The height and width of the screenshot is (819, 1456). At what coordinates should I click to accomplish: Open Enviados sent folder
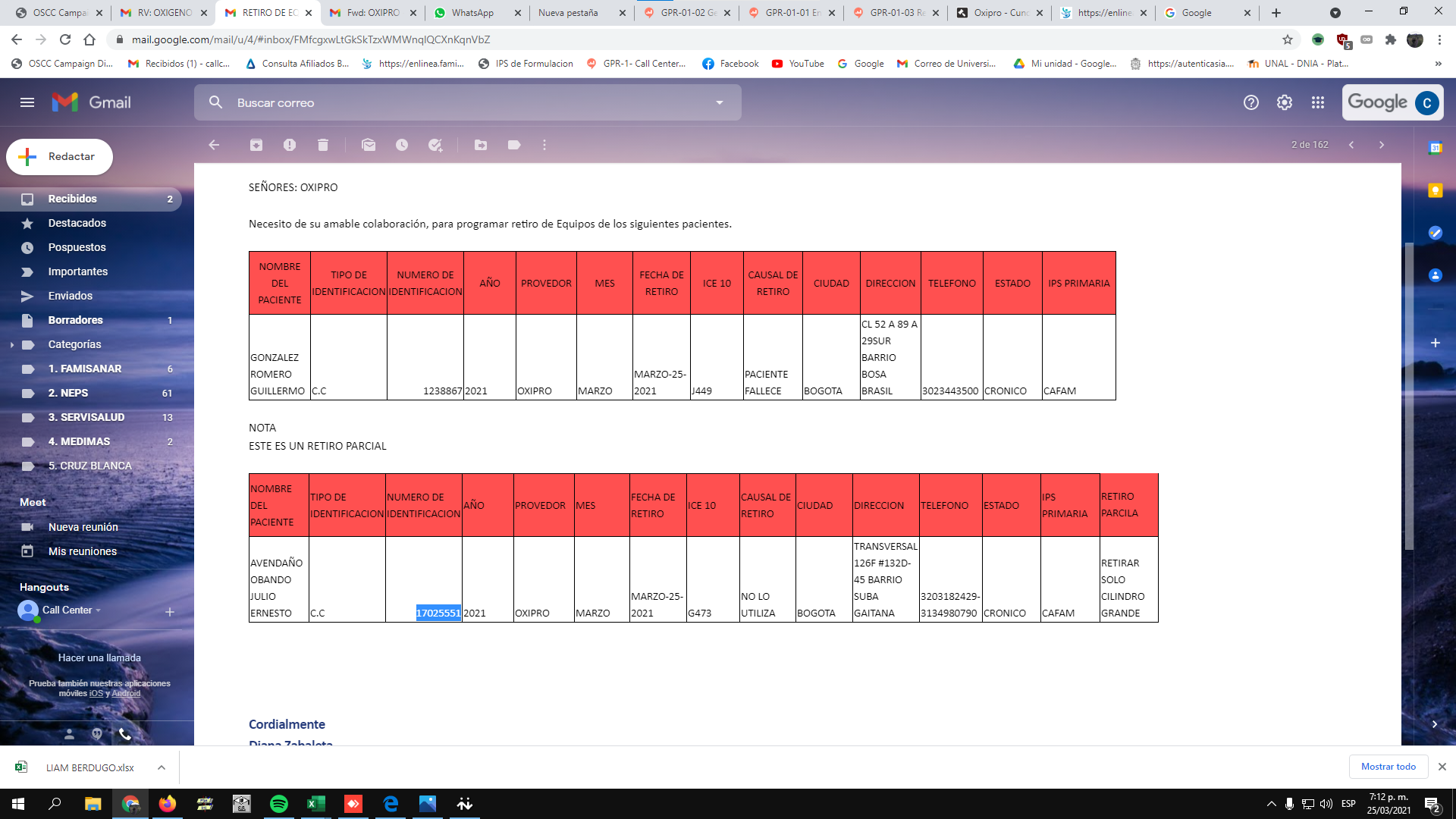tap(91, 296)
